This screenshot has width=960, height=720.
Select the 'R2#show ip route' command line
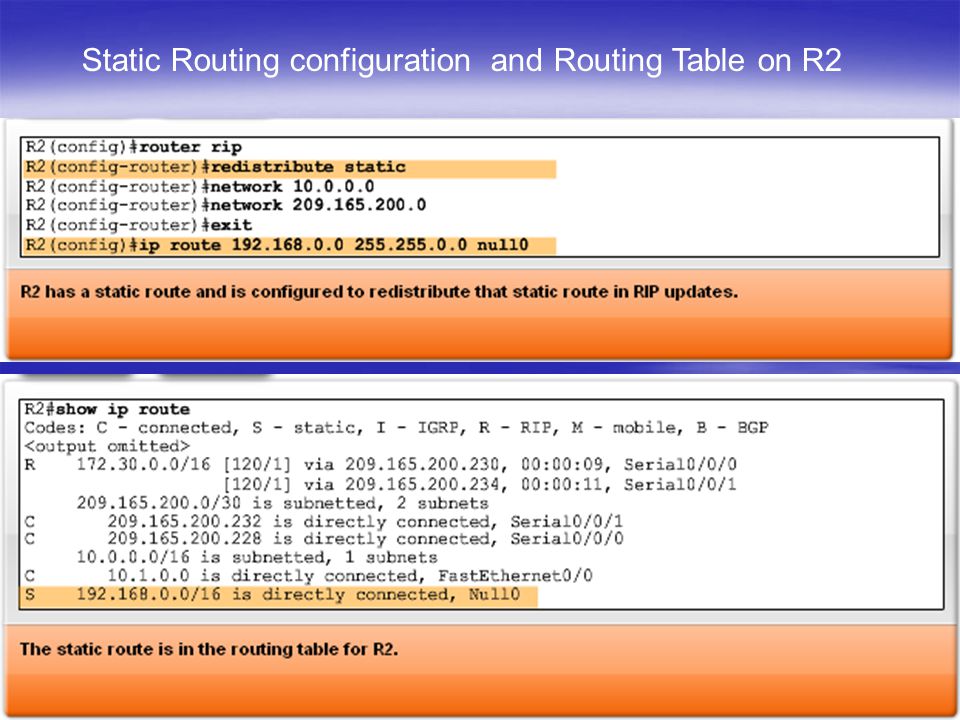tap(107, 409)
